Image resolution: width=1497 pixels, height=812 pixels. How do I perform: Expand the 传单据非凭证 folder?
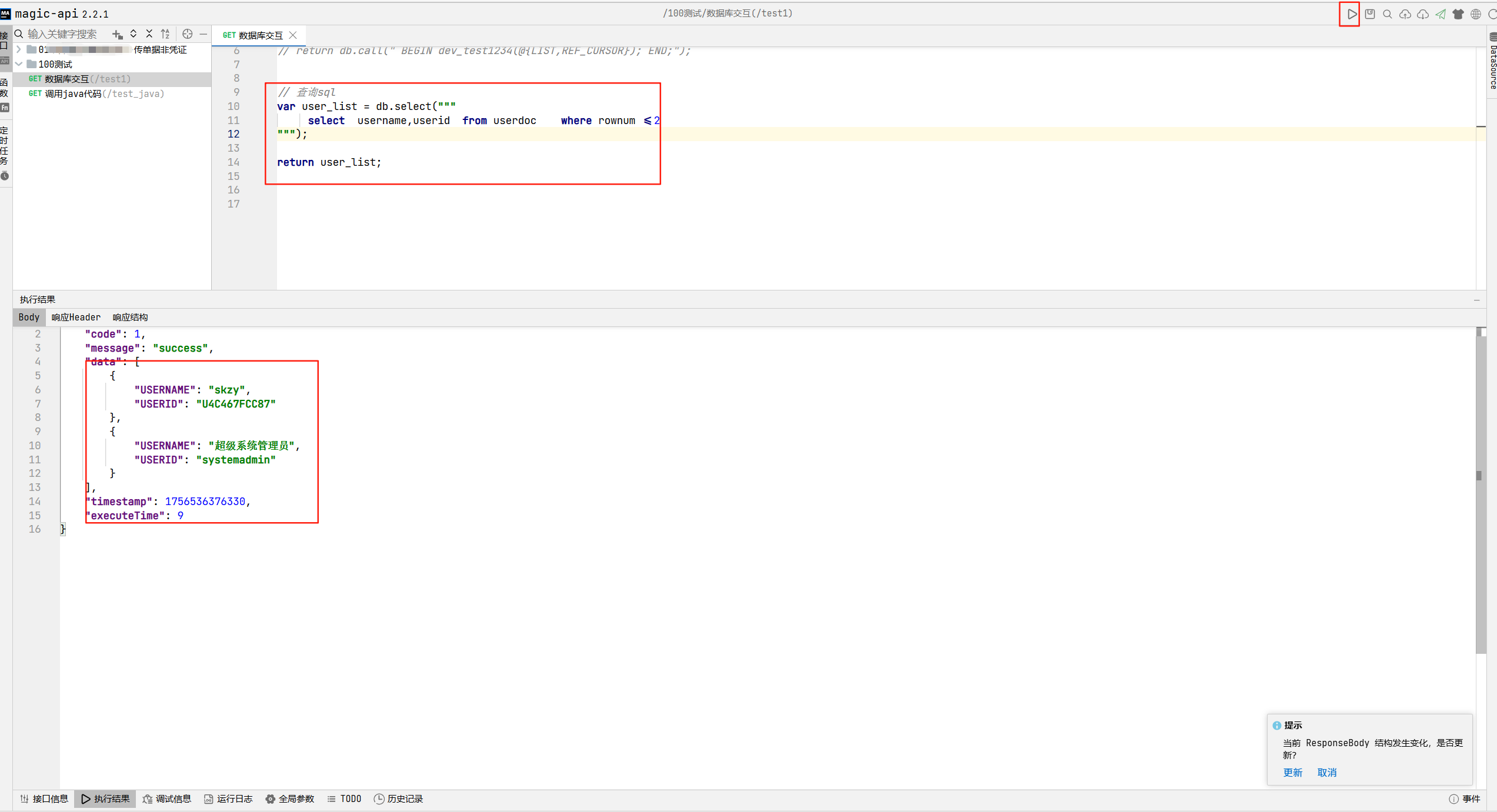18,49
